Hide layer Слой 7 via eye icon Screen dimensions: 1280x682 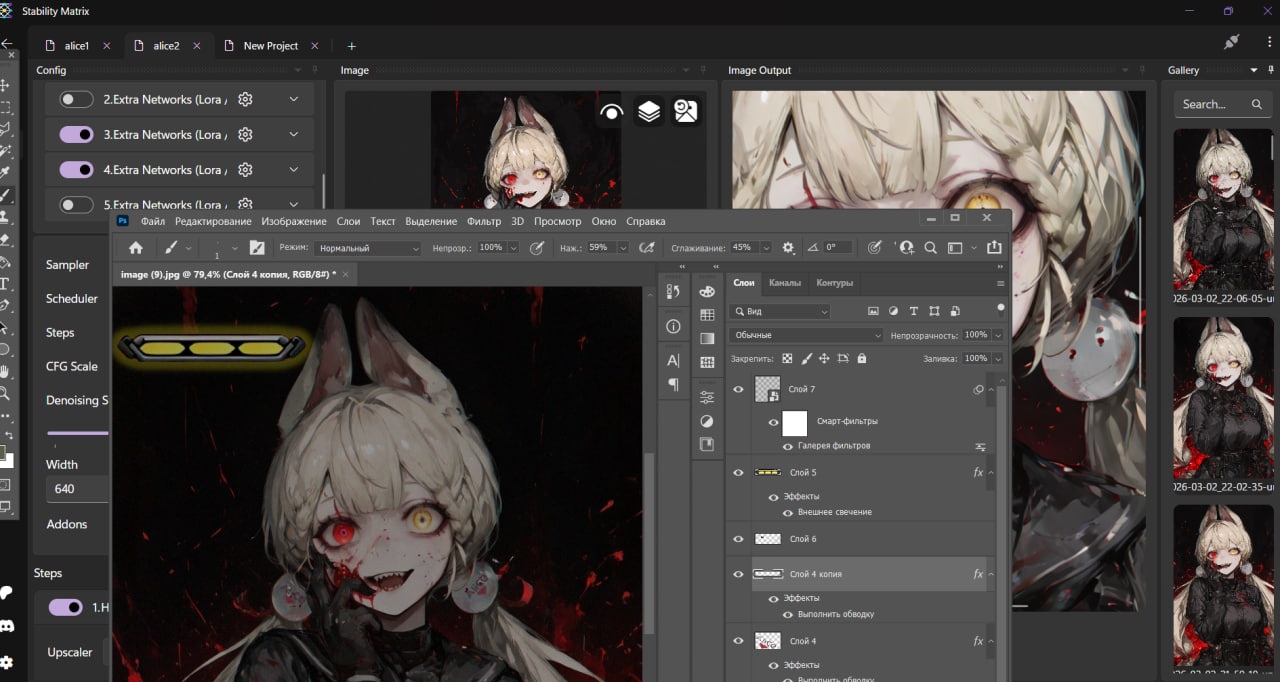(739, 389)
